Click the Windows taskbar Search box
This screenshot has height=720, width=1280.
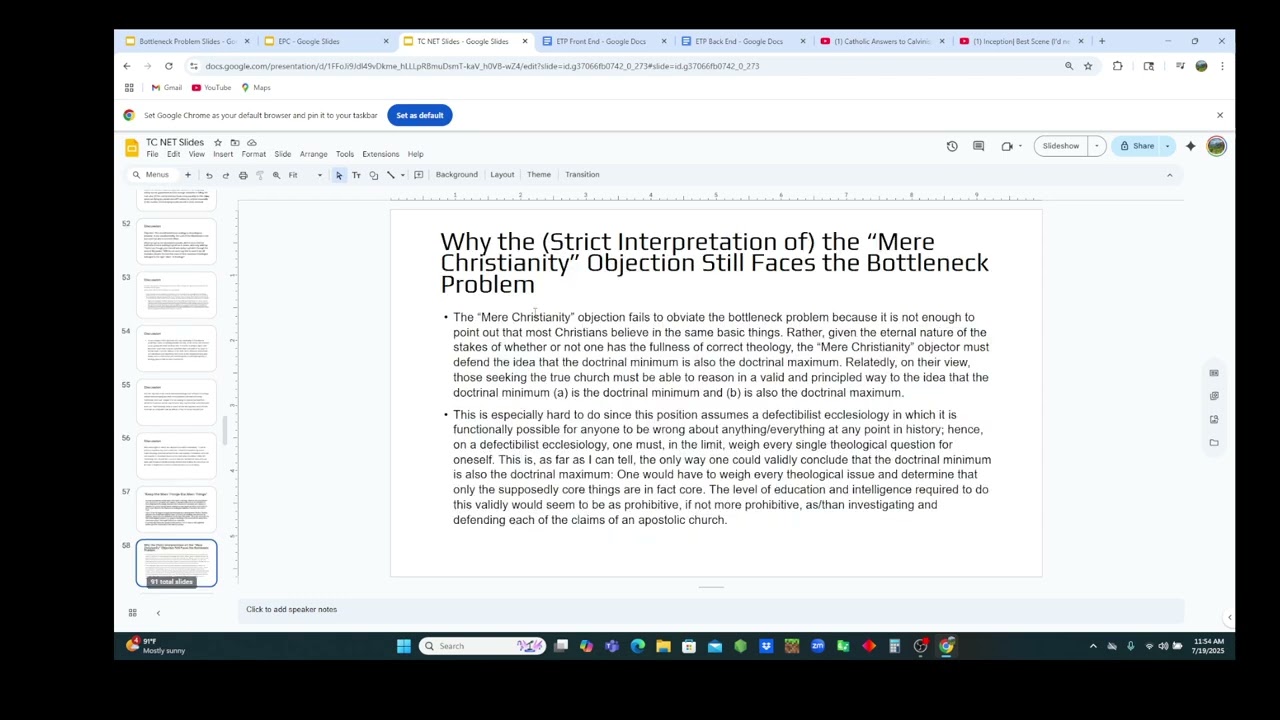482,646
